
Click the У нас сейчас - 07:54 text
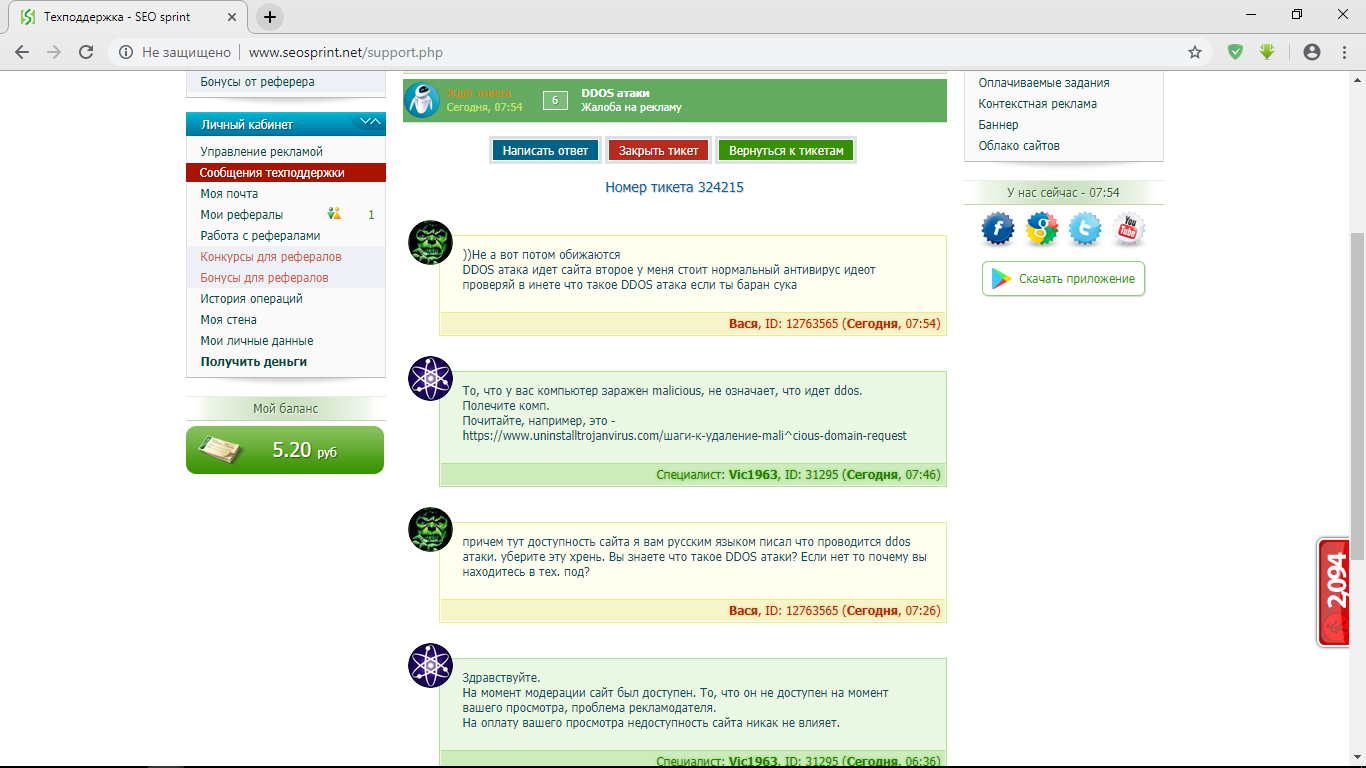pos(1063,192)
